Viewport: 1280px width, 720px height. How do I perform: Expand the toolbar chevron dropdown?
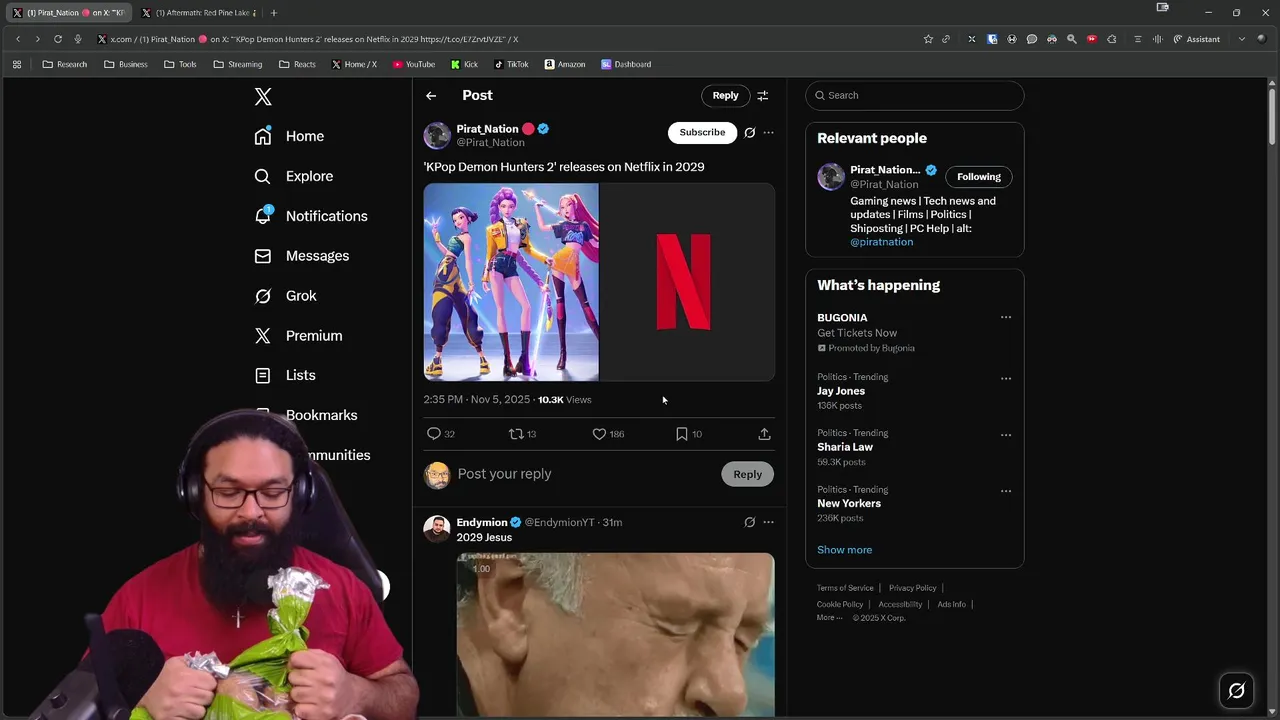(1241, 39)
